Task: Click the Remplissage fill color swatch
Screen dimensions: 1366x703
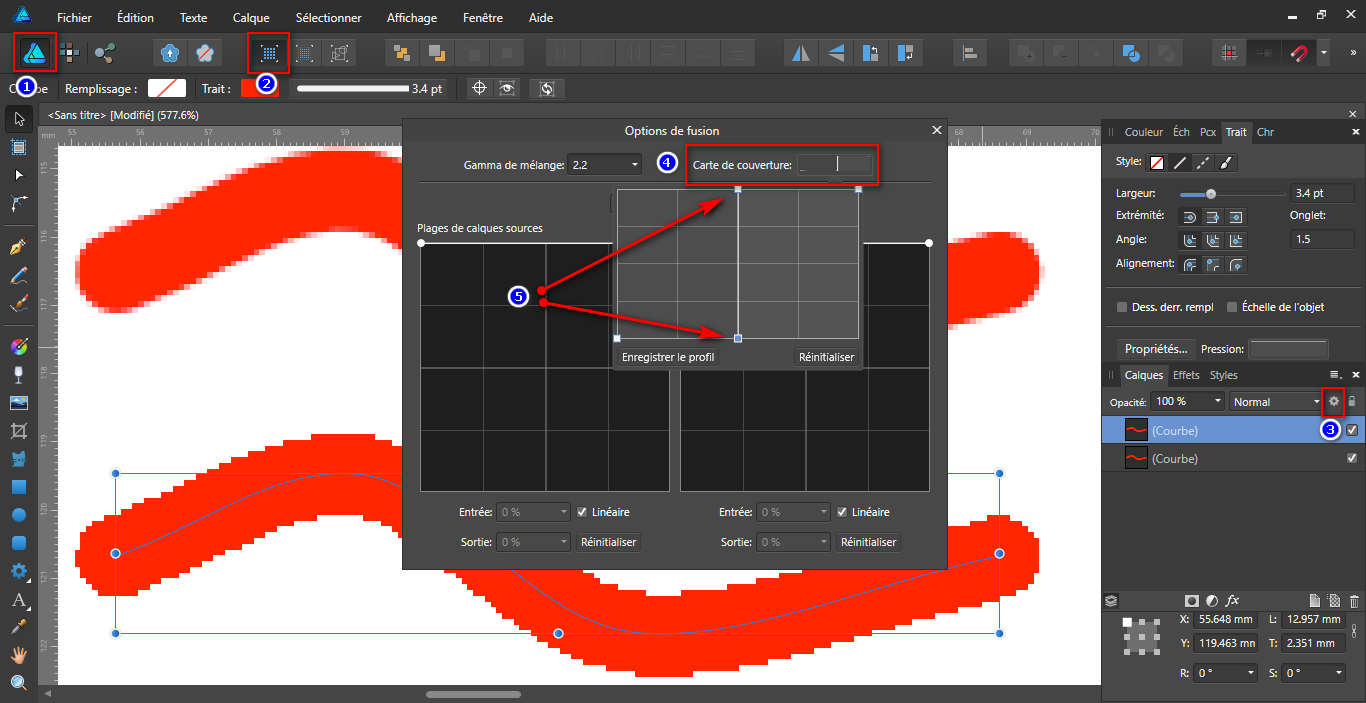Action: [x=167, y=88]
